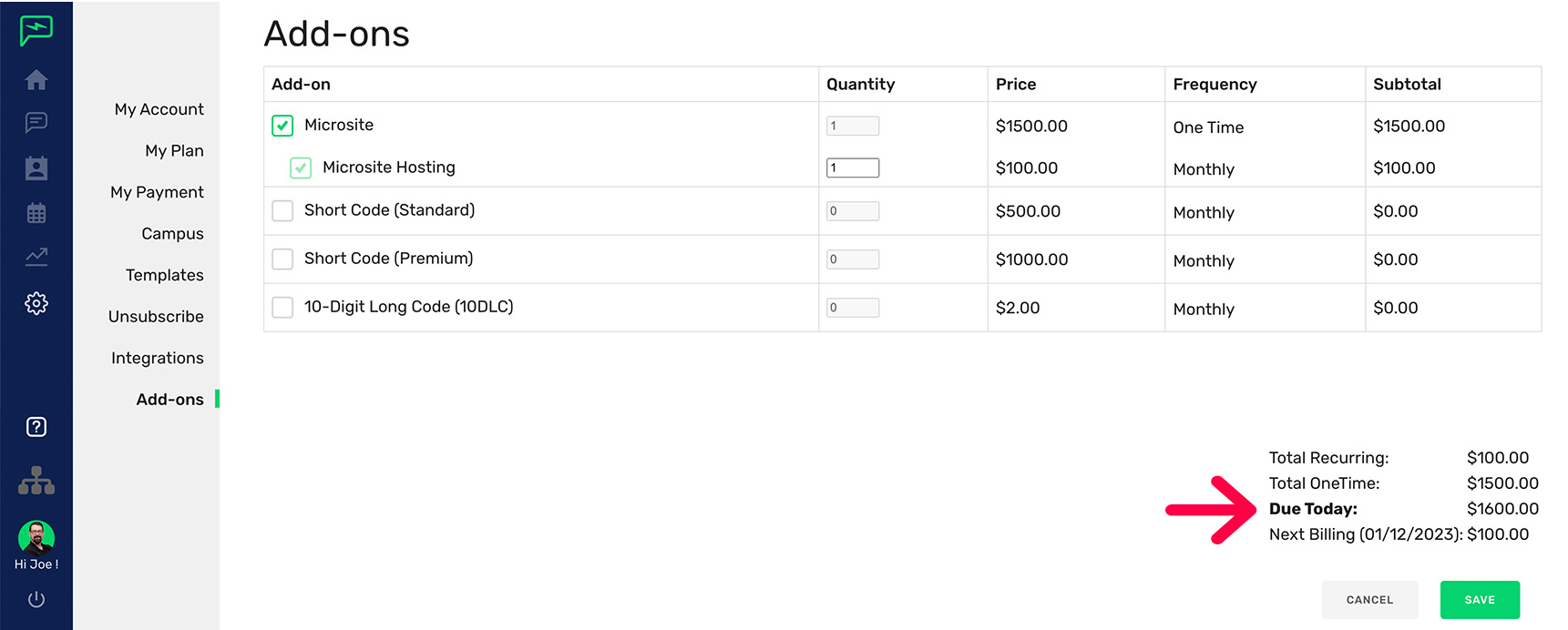Image resolution: width=1568 pixels, height=630 pixels.
Task: Click Joe's profile avatar
Action: tap(36, 538)
